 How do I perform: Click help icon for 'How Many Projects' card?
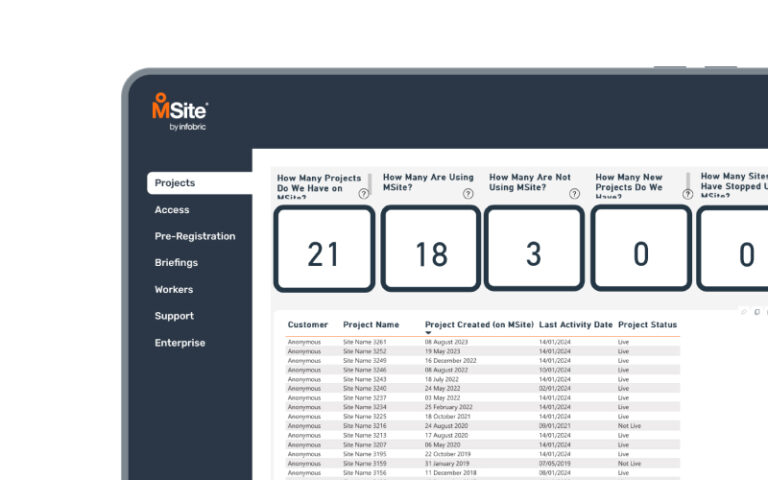[x=363, y=194]
